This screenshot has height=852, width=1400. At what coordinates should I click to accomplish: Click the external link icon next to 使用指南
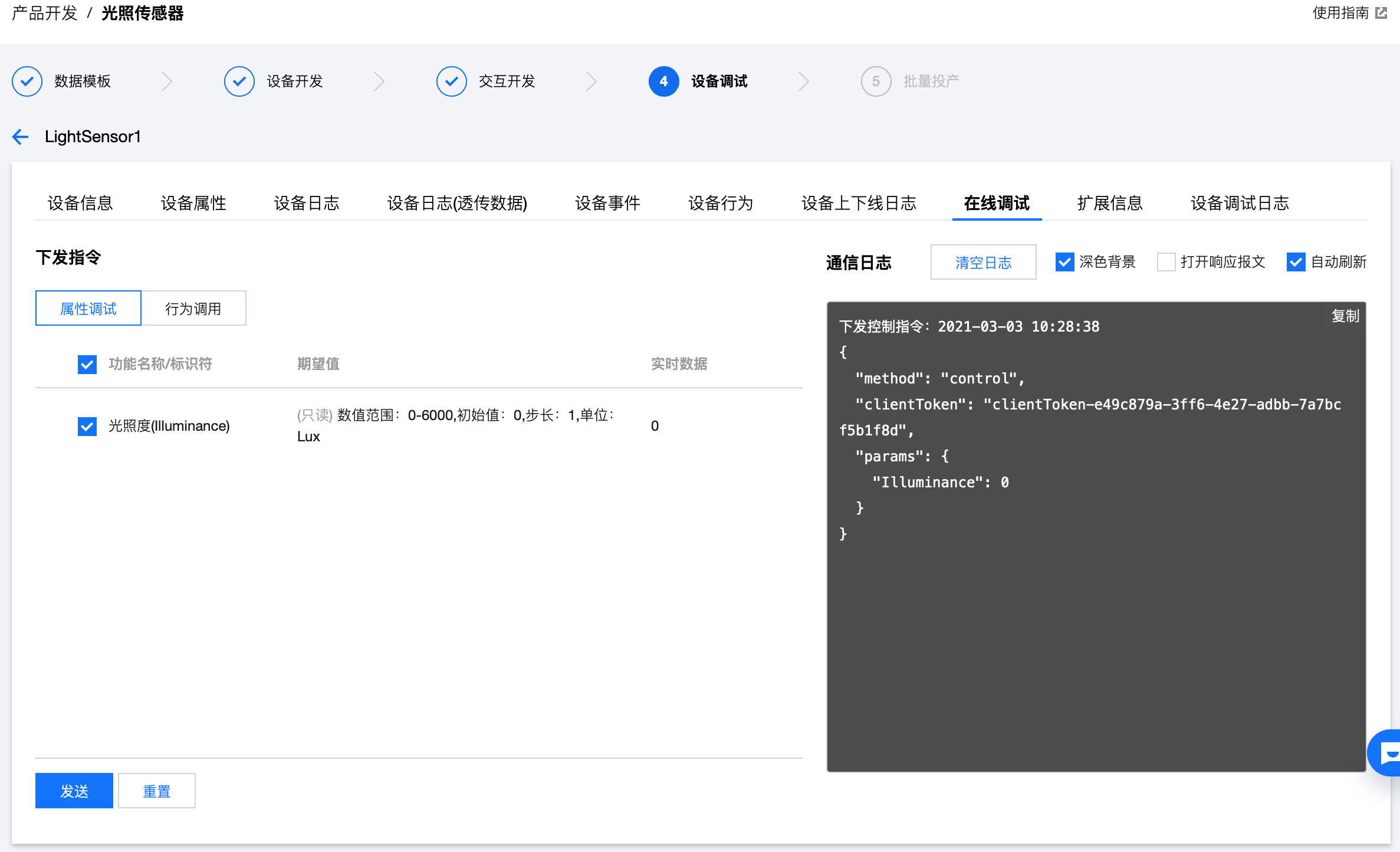(x=1381, y=13)
